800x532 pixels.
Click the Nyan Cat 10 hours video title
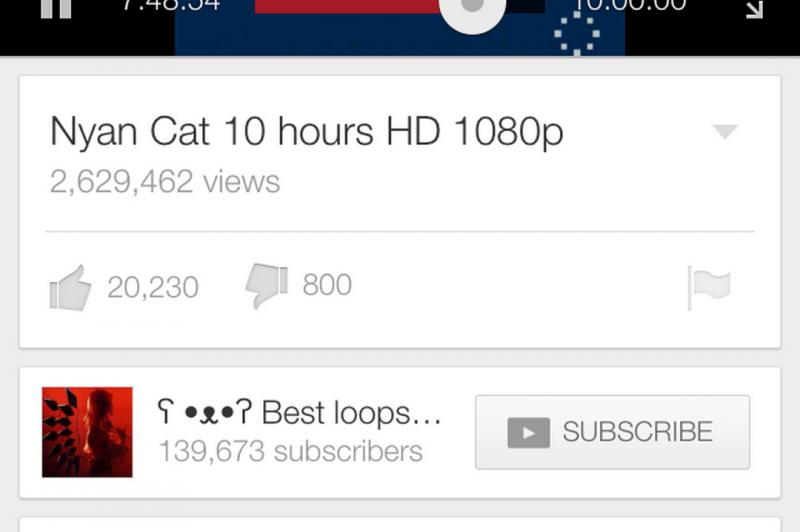tap(307, 132)
